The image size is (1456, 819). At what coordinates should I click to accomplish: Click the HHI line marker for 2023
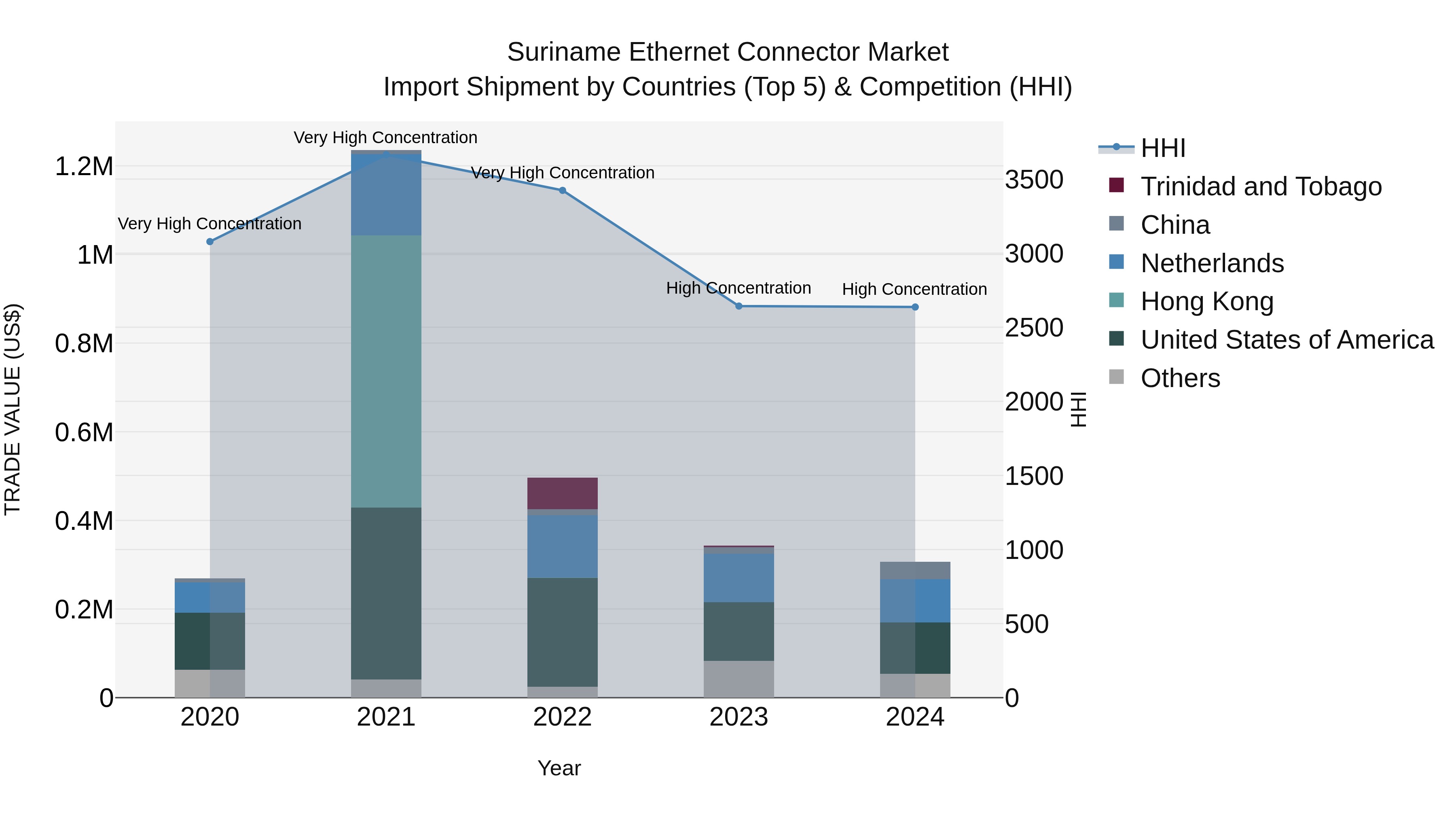pyautogui.click(x=739, y=306)
